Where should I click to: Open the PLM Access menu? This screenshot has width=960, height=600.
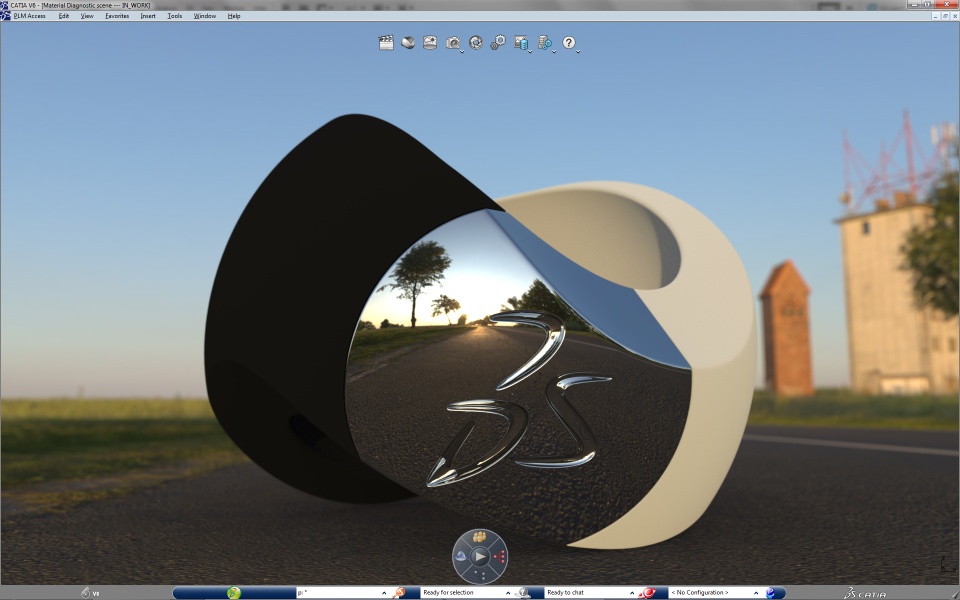29,16
